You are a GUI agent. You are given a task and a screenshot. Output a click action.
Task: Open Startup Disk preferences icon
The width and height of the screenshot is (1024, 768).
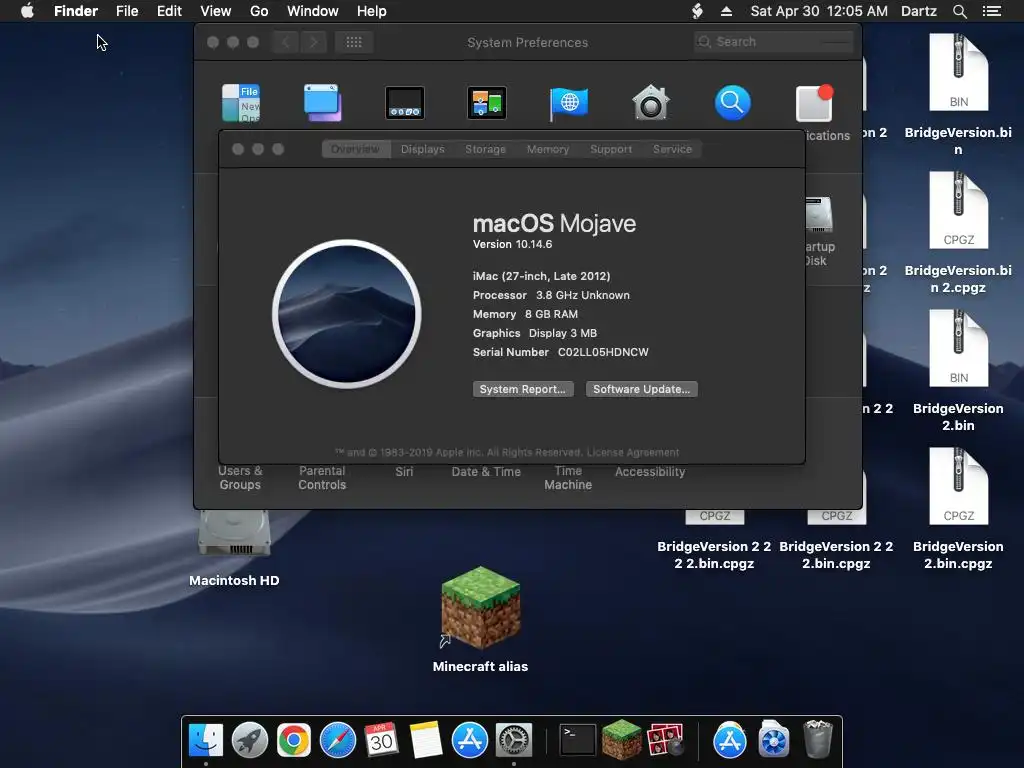819,214
